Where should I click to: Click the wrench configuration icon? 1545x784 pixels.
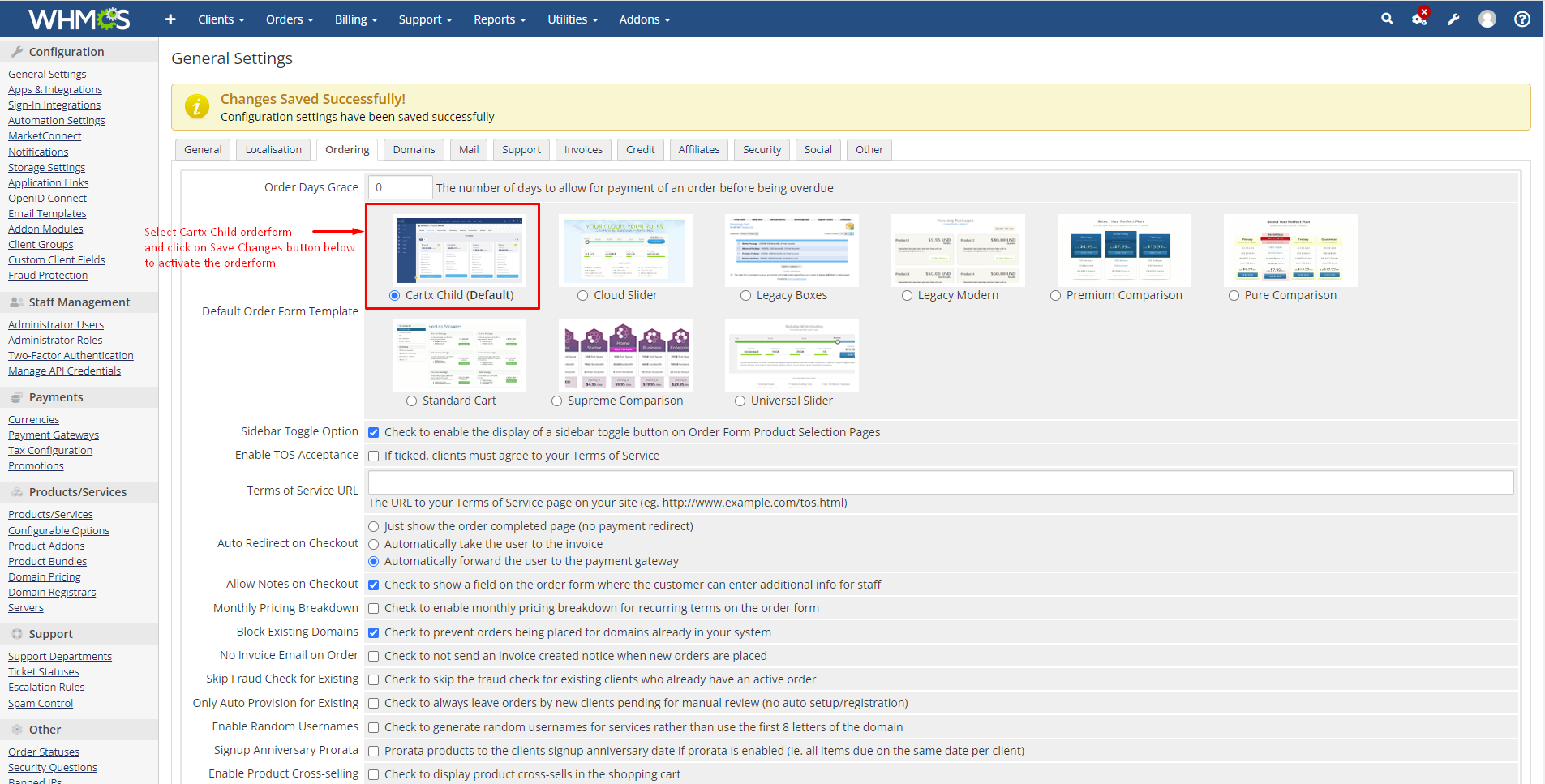pos(1453,19)
